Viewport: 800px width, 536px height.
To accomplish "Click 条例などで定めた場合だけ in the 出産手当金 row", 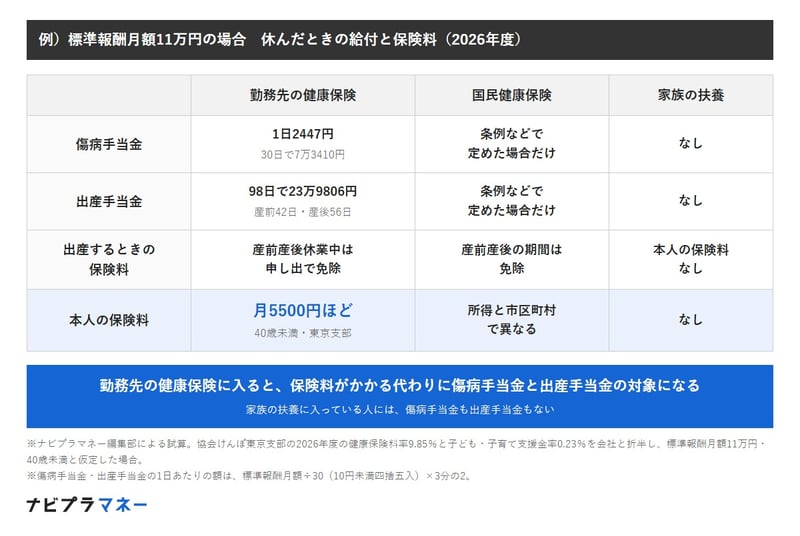I will [512, 200].
